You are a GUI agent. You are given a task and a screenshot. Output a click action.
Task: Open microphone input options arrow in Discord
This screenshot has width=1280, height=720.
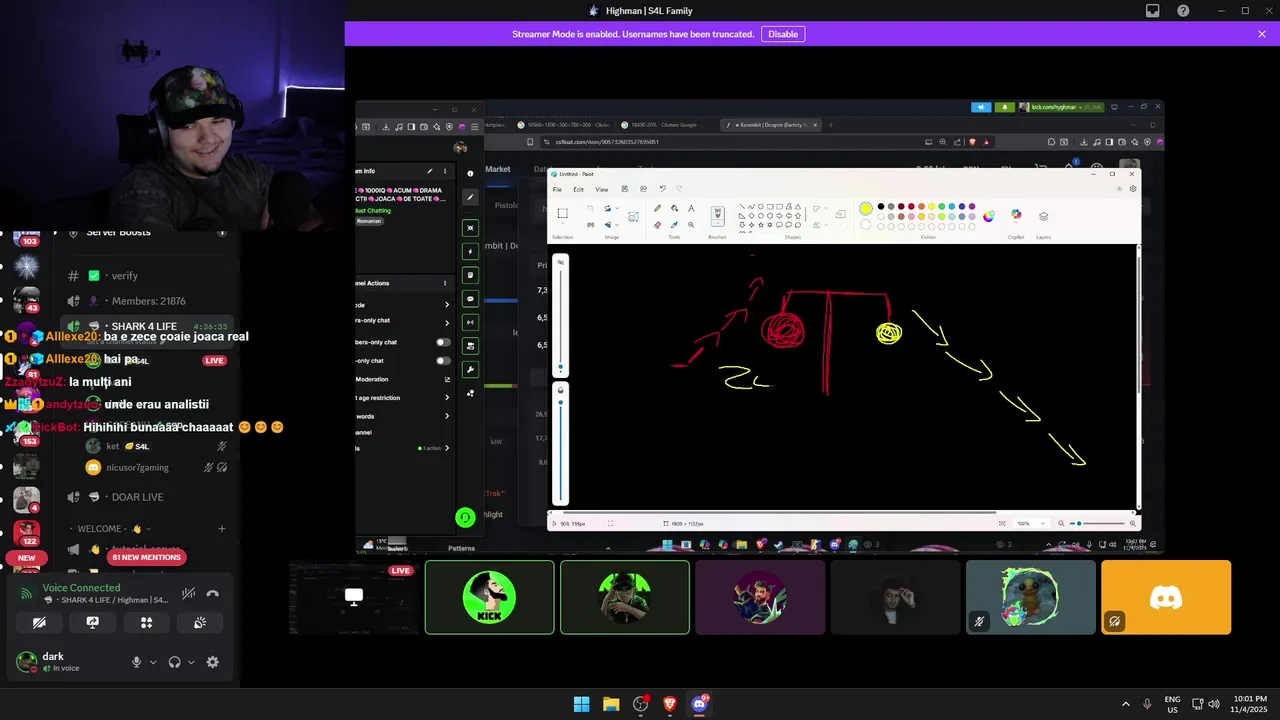[153, 662]
